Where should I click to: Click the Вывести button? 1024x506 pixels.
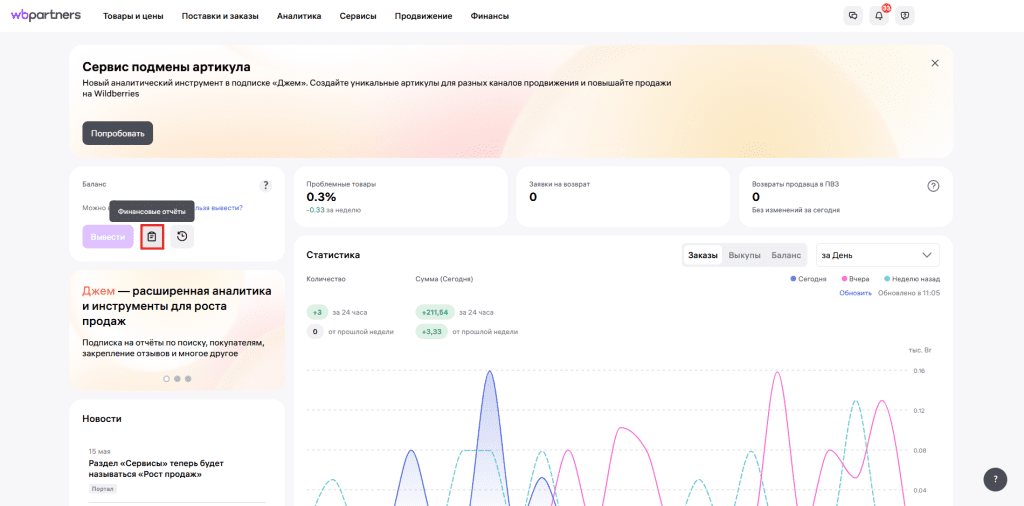point(108,236)
